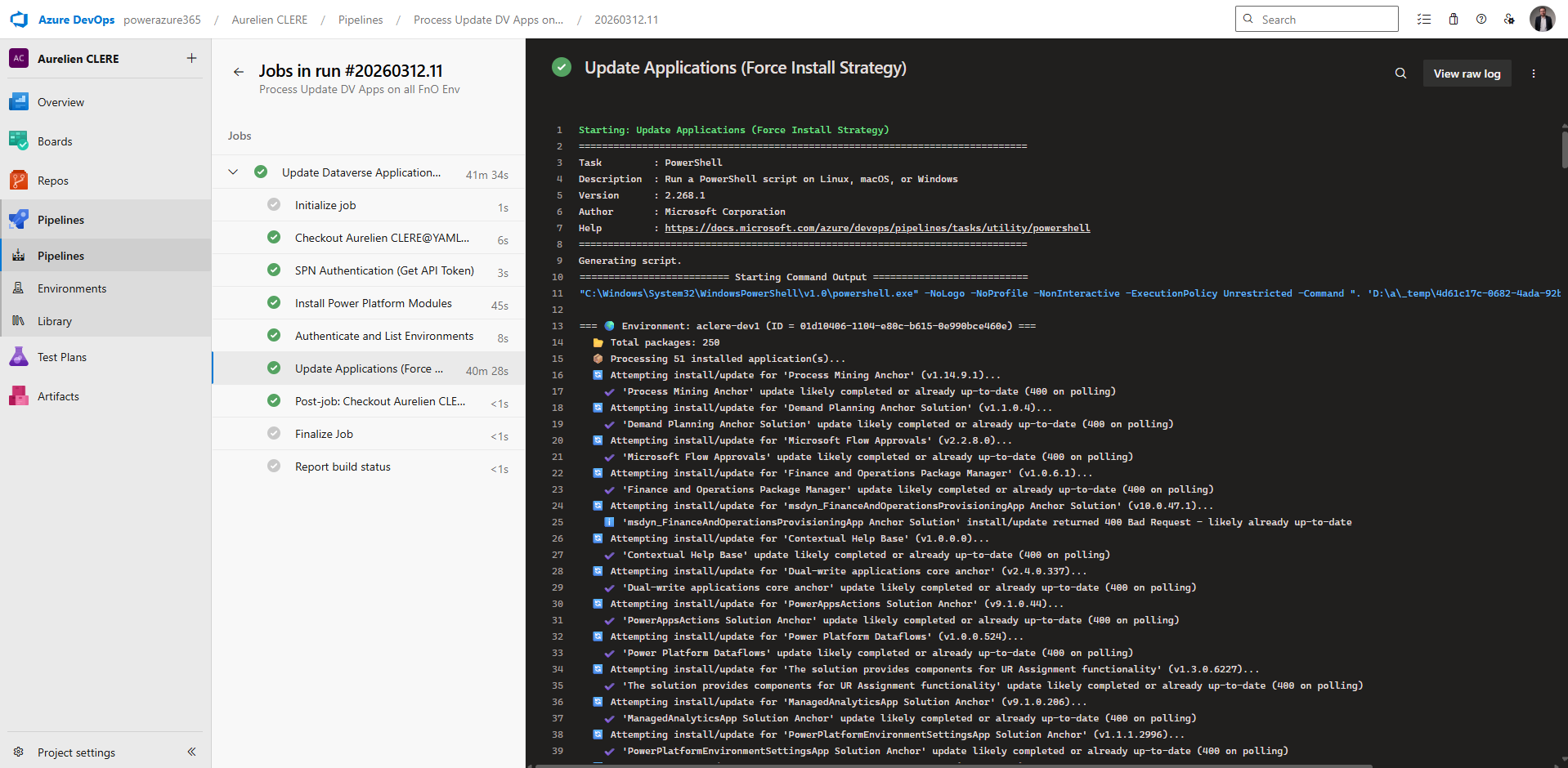The height and width of the screenshot is (768, 1568).
Task: Open the Marketplace bag icon
Action: point(1454,19)
